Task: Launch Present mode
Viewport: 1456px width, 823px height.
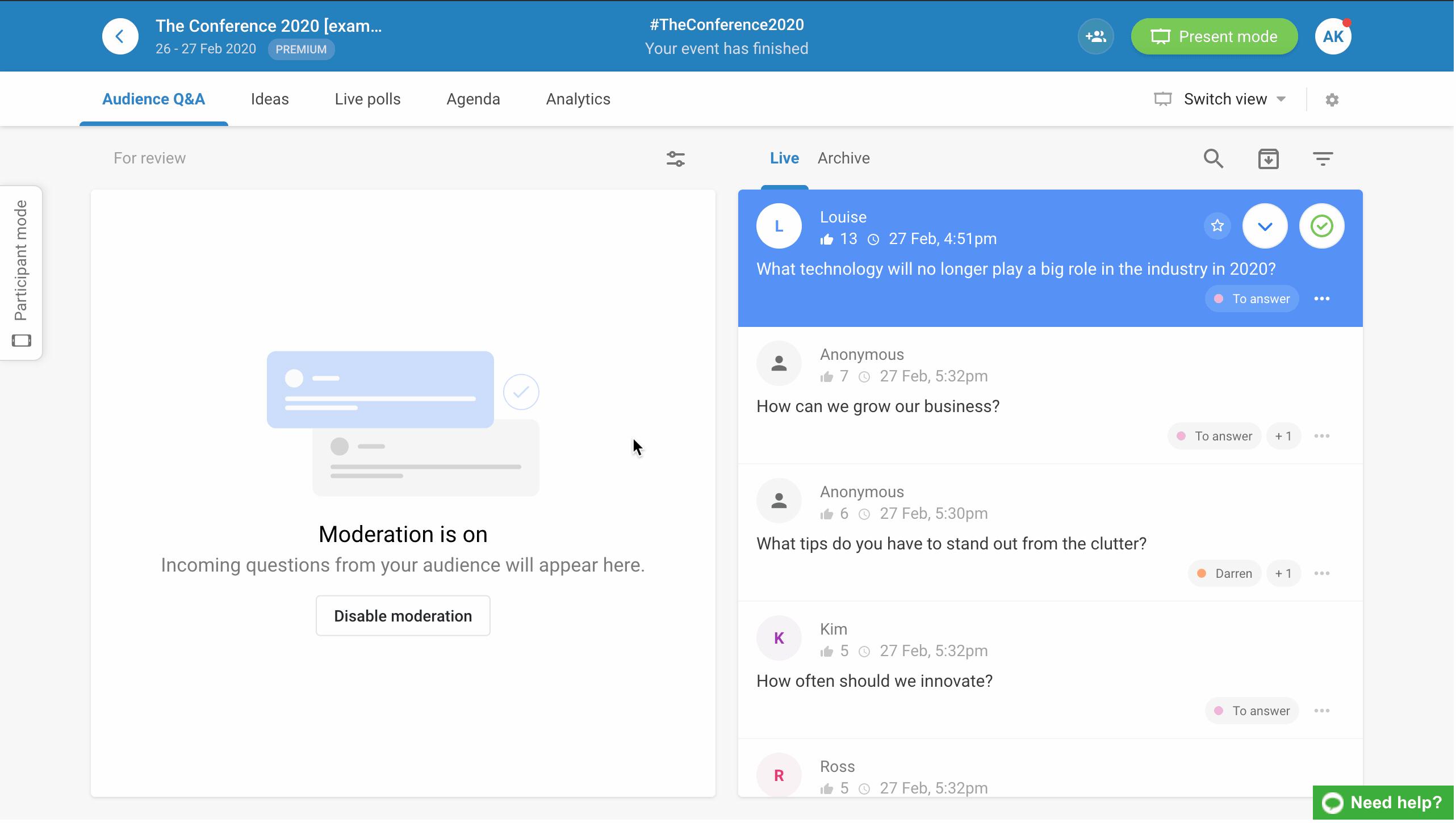Action: tap(1215, 36)
